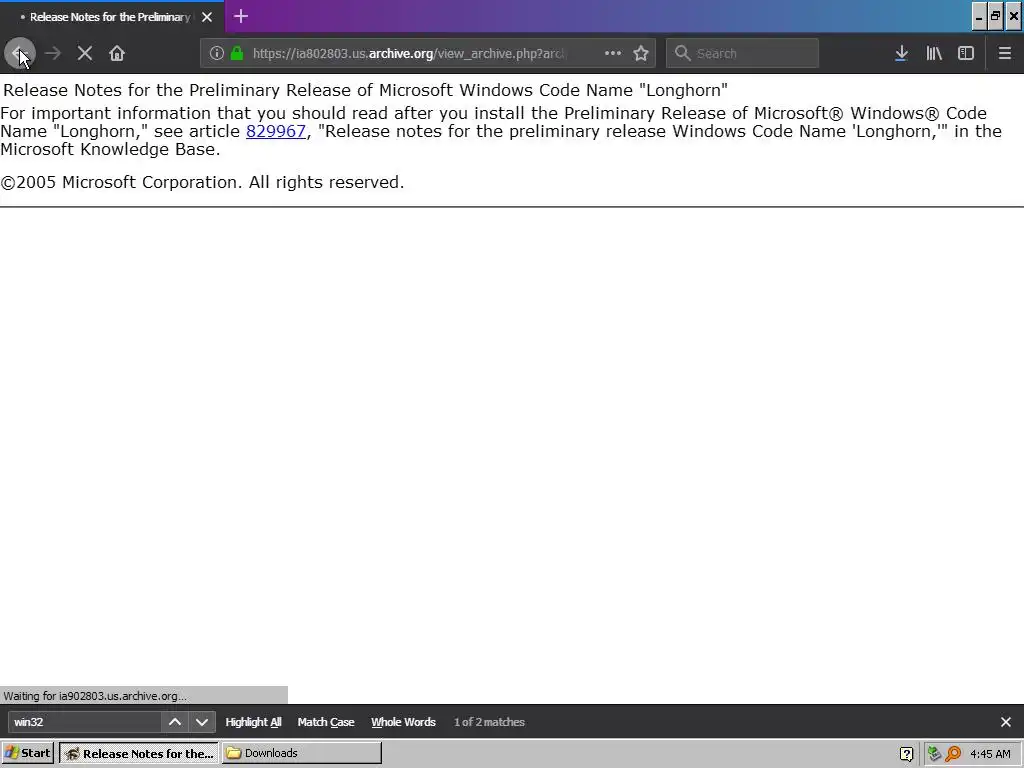The image size is (1024, 768).
Task: Click the help question mark tray icon
Action: click(906, 754)
